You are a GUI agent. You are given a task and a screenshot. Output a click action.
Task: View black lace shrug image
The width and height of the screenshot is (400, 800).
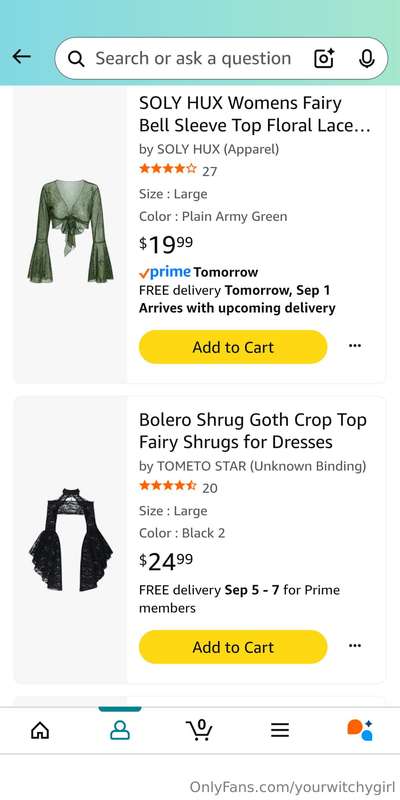point(70,540)
